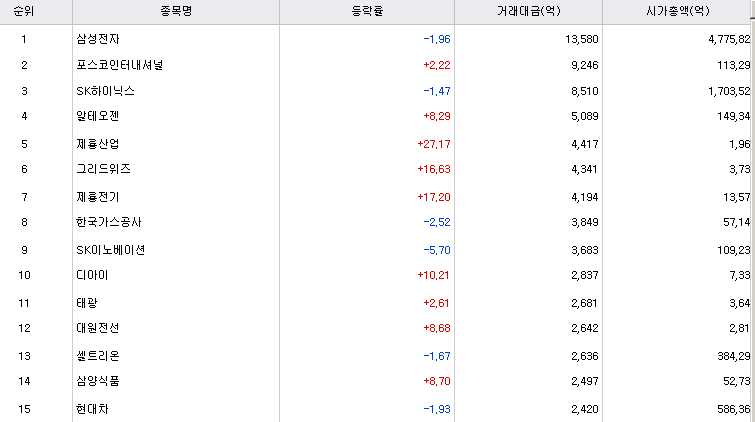Click trading value 4,341

coord(584,169)
